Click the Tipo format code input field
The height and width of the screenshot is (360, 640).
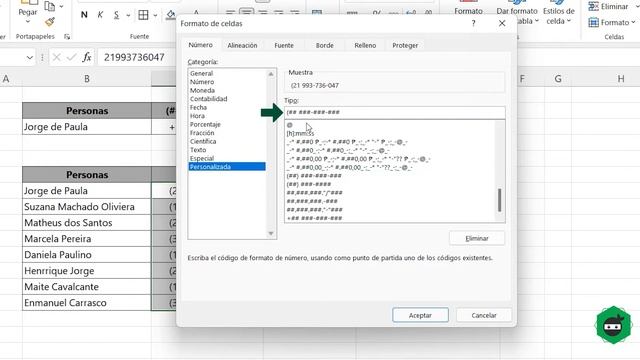pos(395,112)
